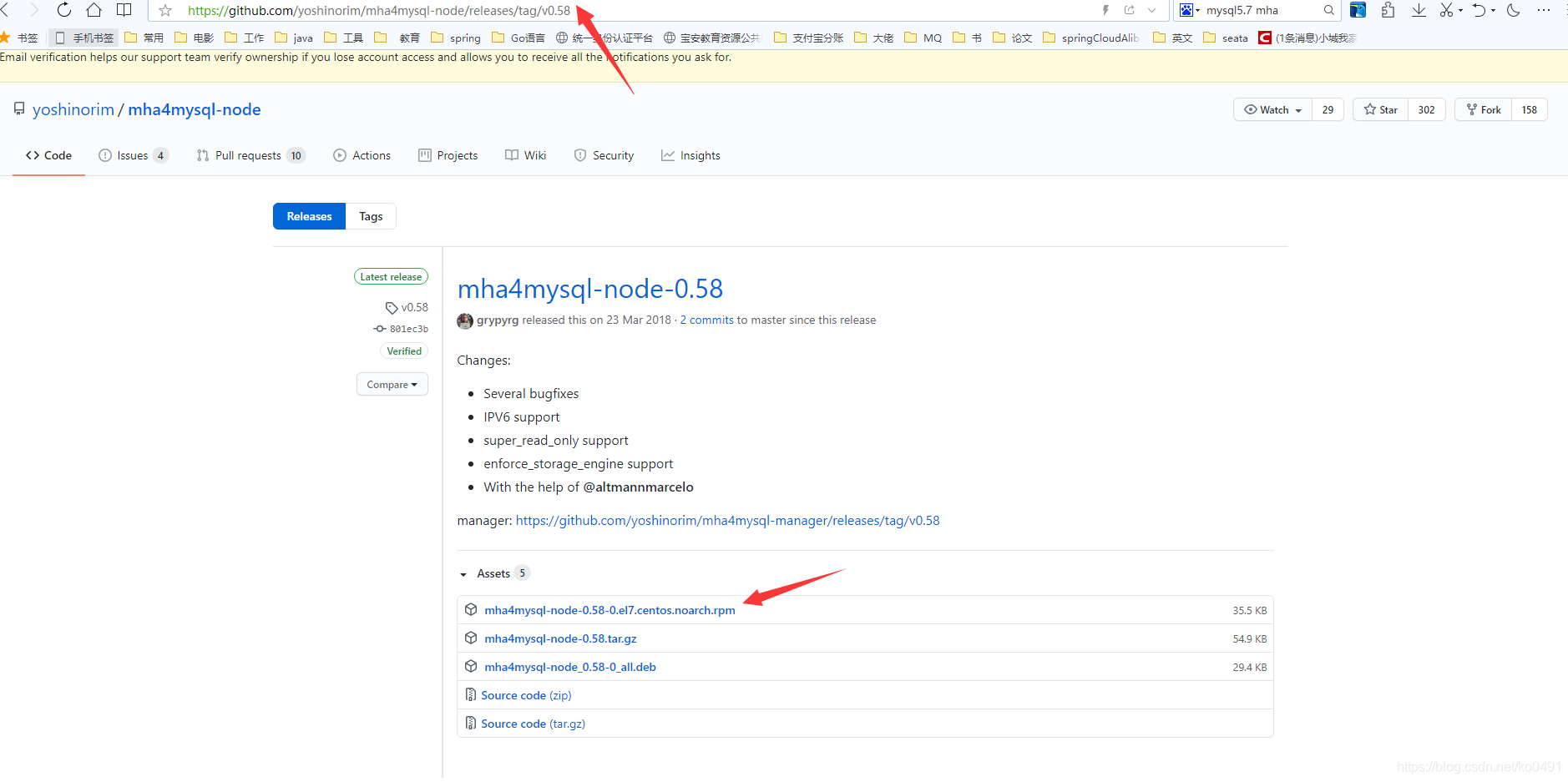Switch to the Wiki tab
Image resolution: width=1568 pixels, height=782 pixels.
coord(526,155)
